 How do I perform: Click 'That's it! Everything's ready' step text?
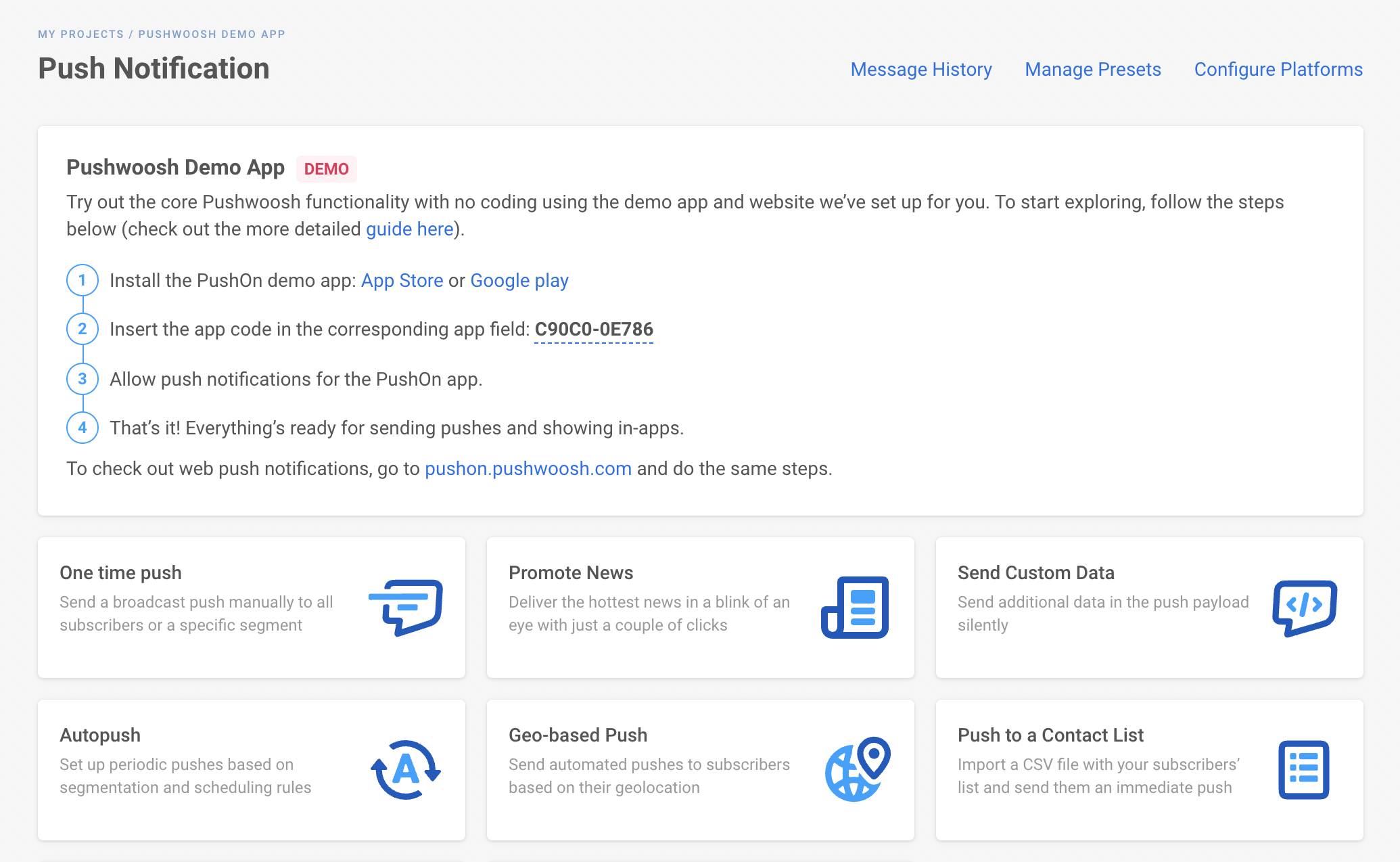click(x=397, y=428)
